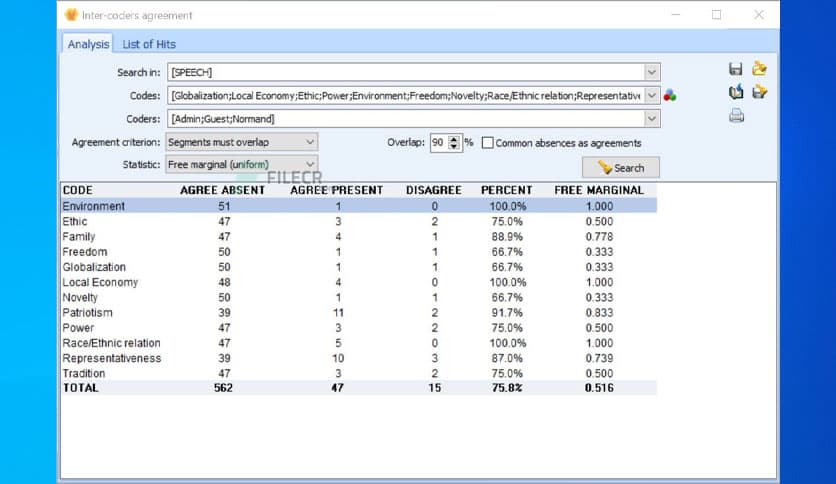Click the total disagree value 15
Image resolution: width=836 pixels, height=484 pixels.
[x=435, y=388]
